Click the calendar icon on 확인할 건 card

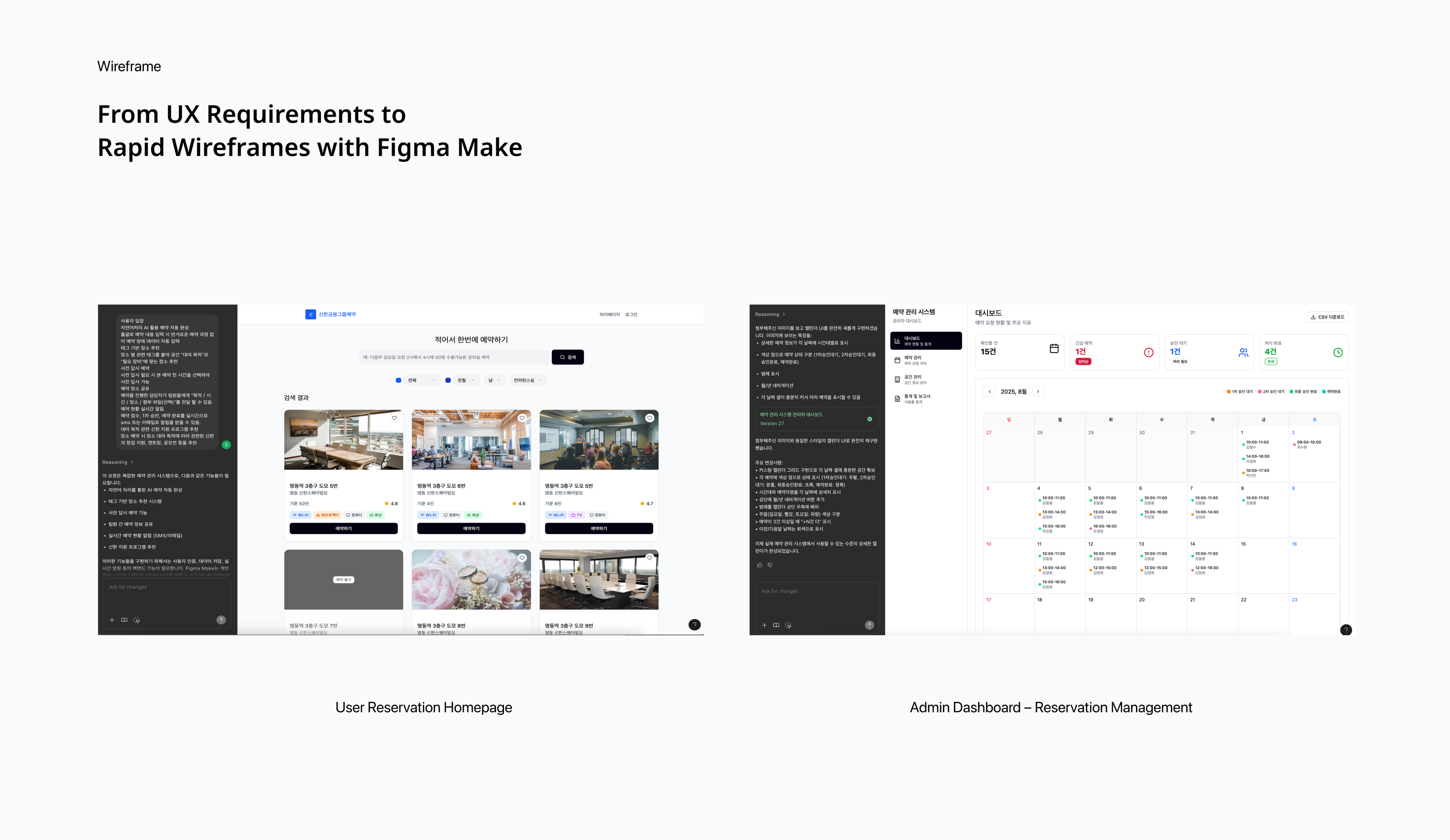1054,349
